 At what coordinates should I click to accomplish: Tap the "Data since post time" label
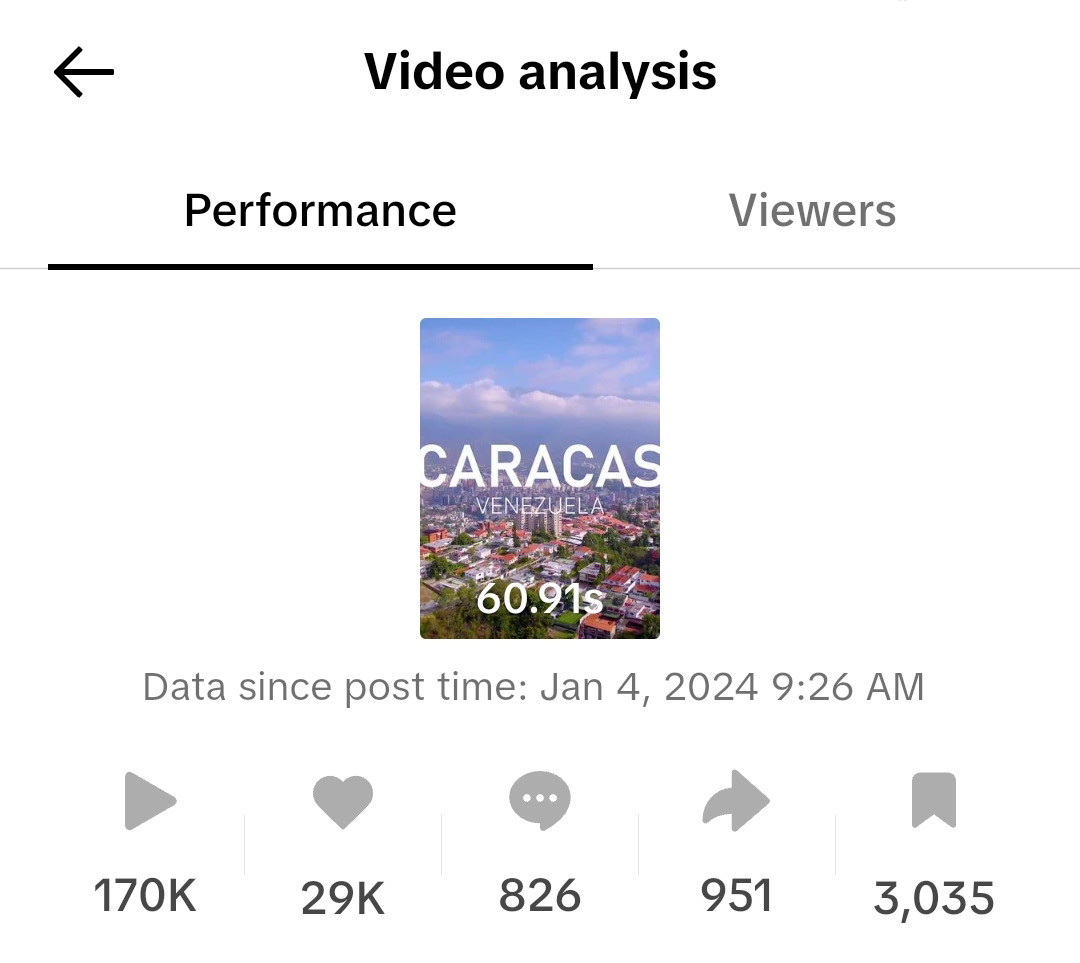pos(336,688)
